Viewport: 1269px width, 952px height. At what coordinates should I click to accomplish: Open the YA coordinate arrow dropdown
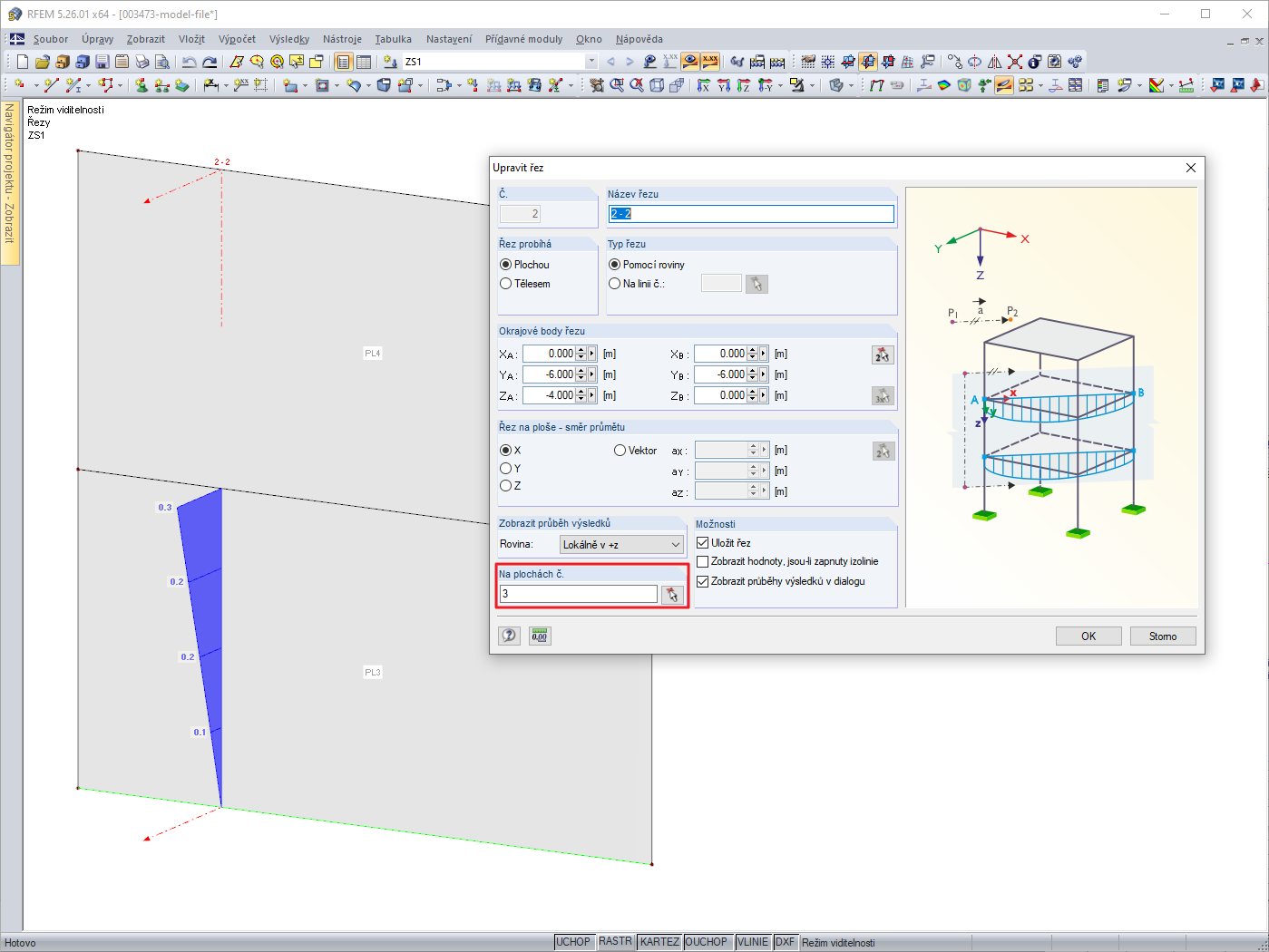point(592,374)
